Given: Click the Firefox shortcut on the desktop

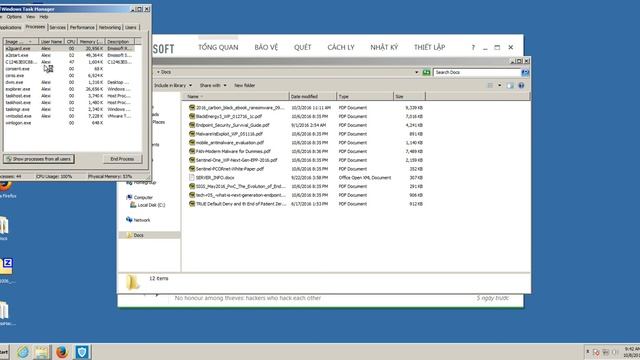Looking at the screenshot, I should [x=6, y=187].
